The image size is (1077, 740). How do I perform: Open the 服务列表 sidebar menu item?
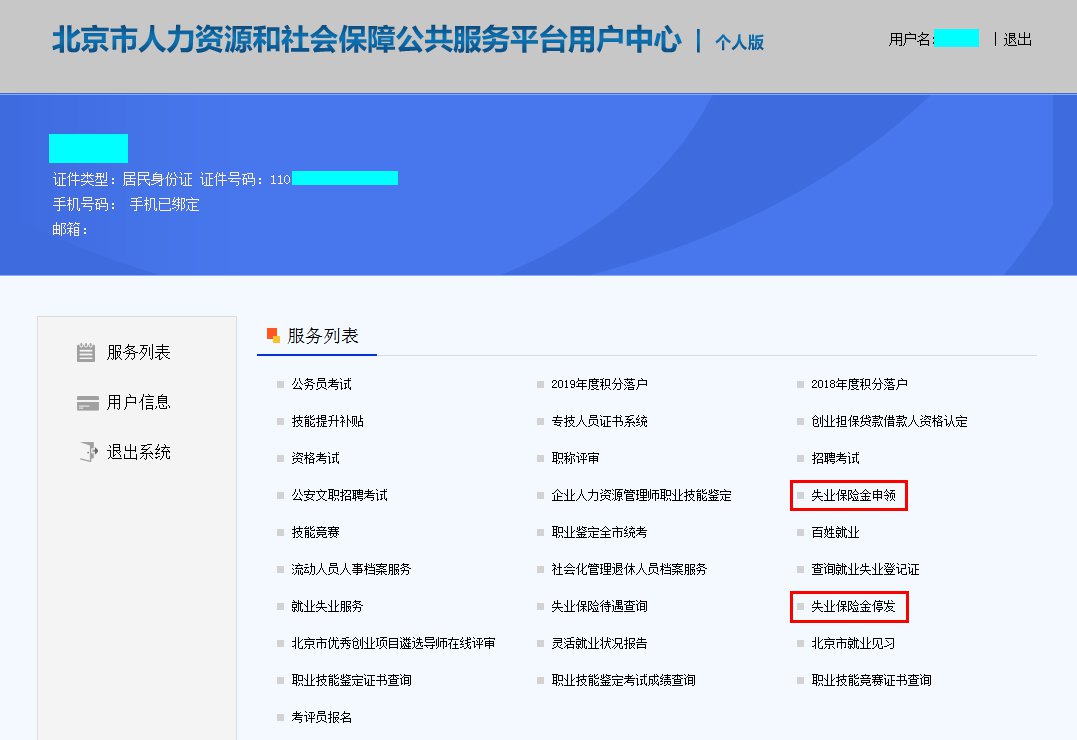point(138,353)
